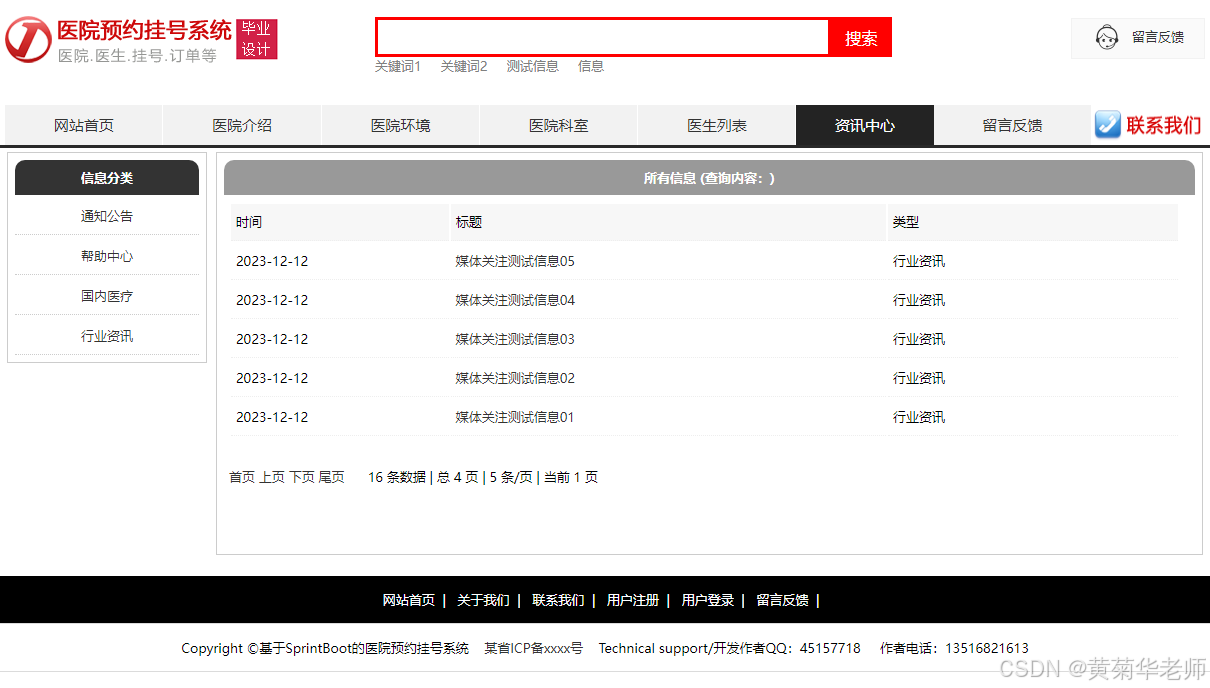Viewport: 1210px width, 688px height.
Task: Click the 类型 column header
Action: click(906, 222)
